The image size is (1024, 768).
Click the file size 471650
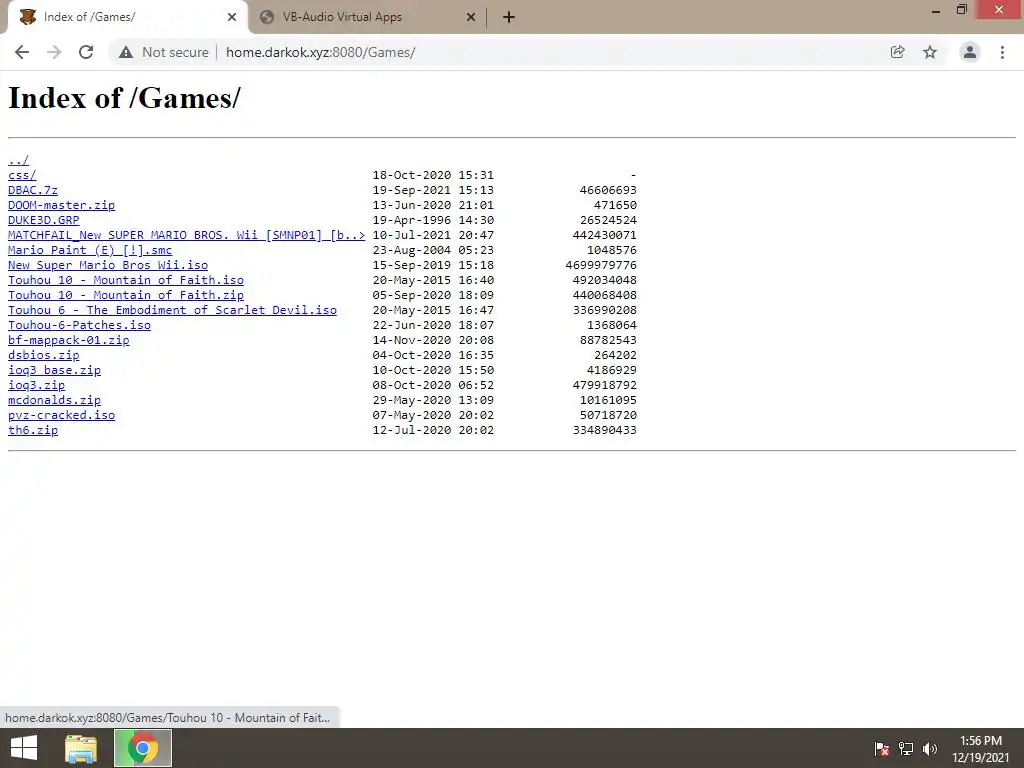point(615,205)
